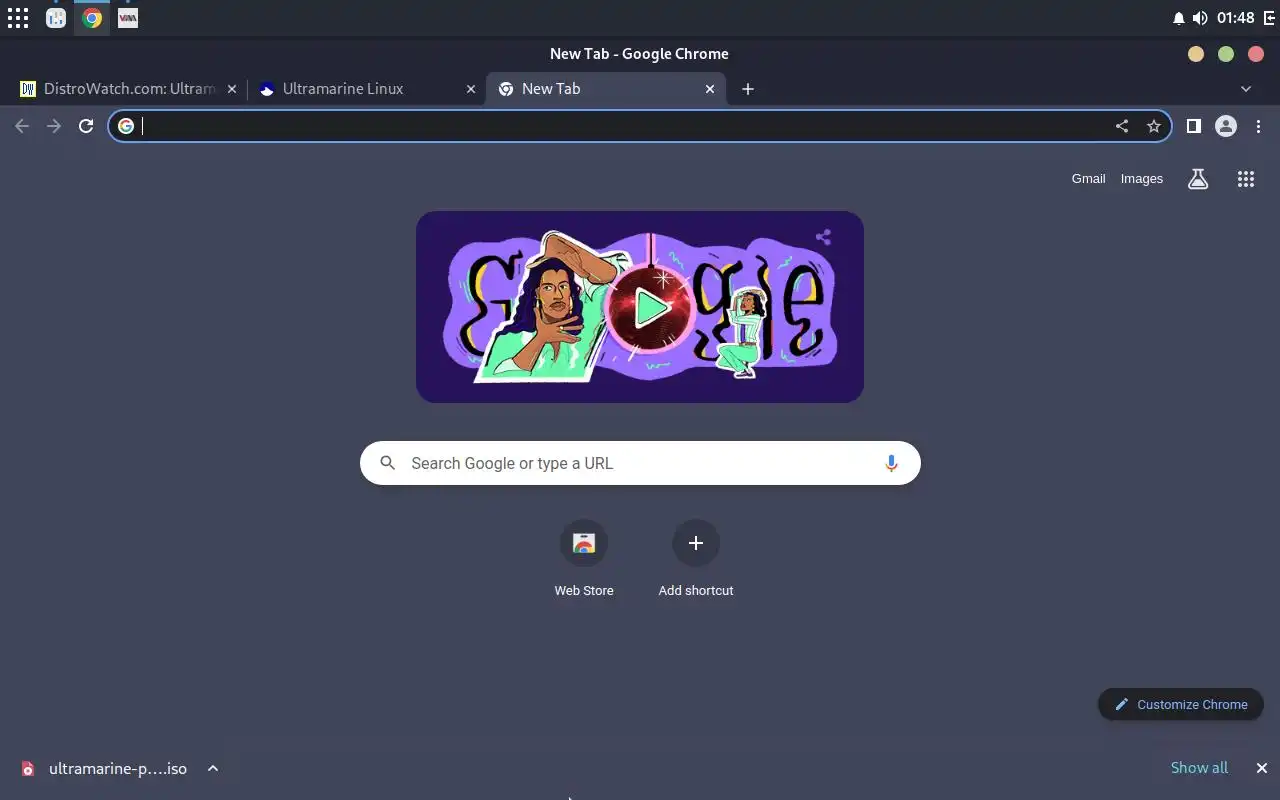Click the green maximize window button
The height and width of the screenshot is (800, 1280).
(1226, 54)
